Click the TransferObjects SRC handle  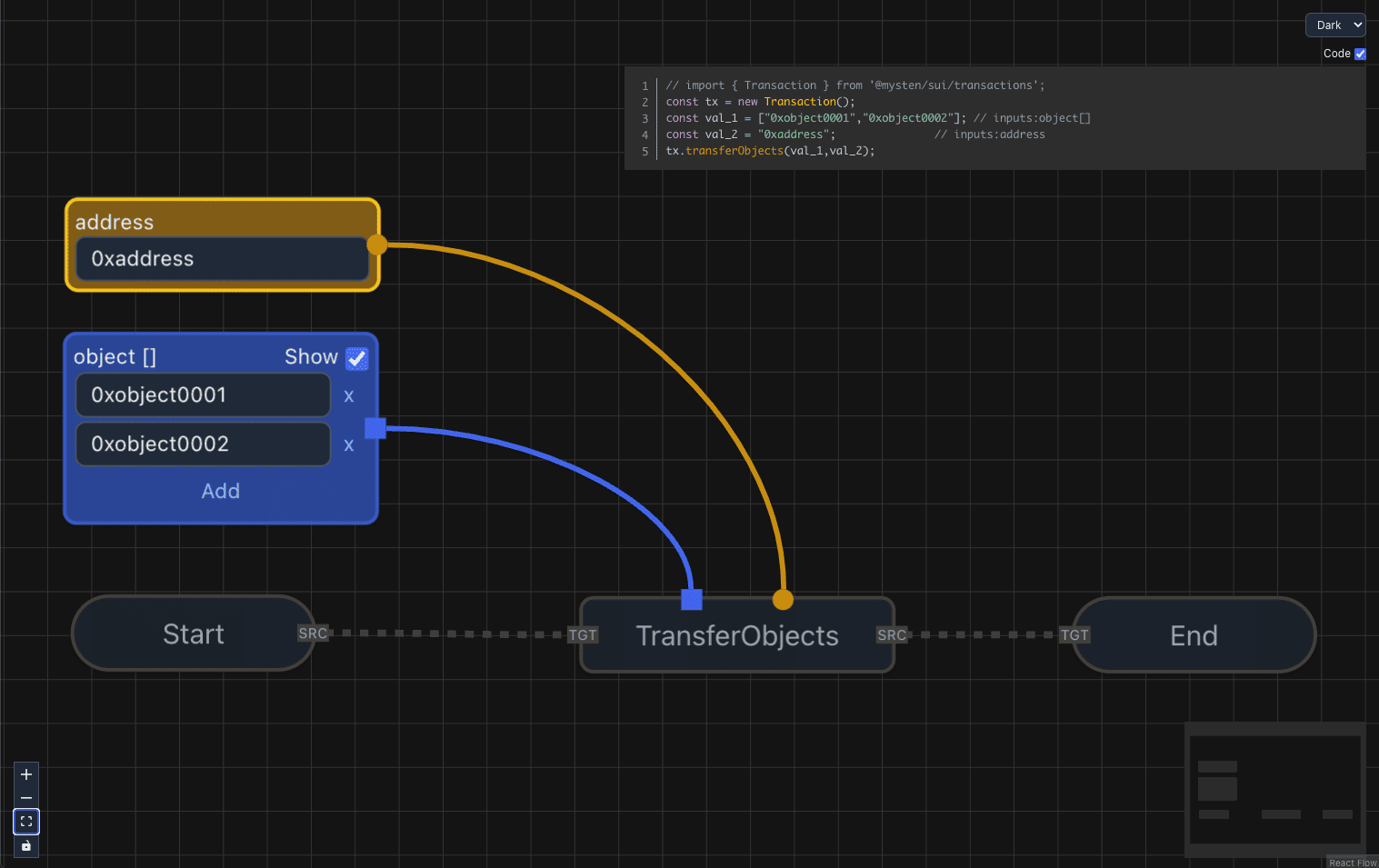click(x=892, y=635)
